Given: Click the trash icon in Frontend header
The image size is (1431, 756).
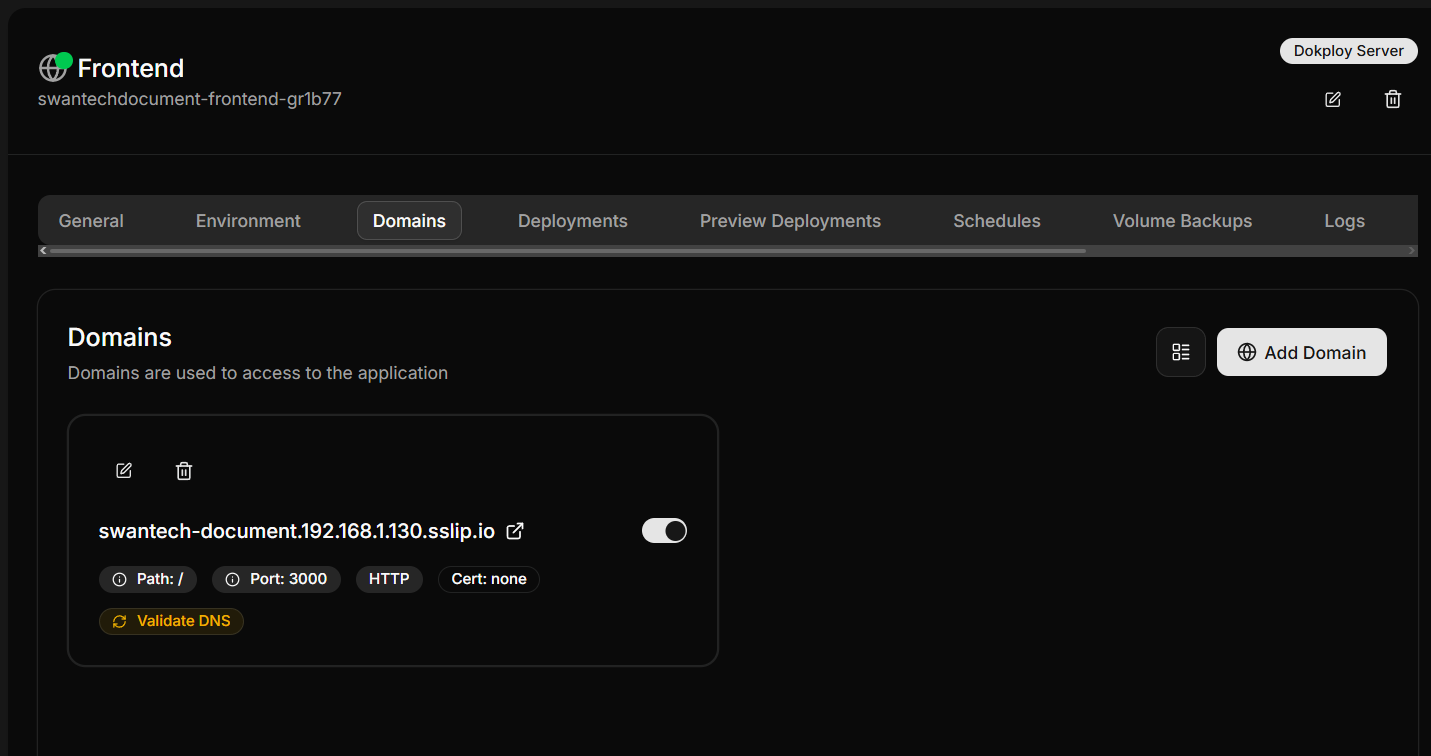Looking at the screenshot, I should (x=1393, y=99).
